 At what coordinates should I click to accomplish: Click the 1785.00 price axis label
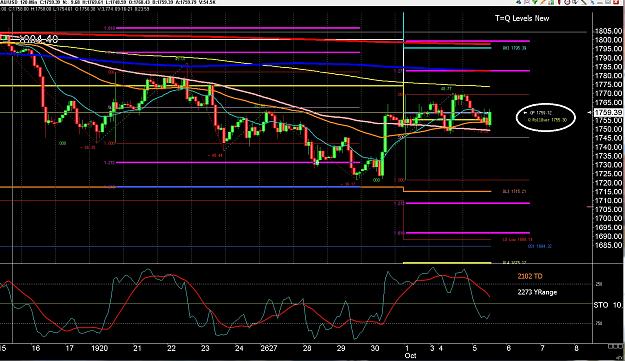pos(608,67)
